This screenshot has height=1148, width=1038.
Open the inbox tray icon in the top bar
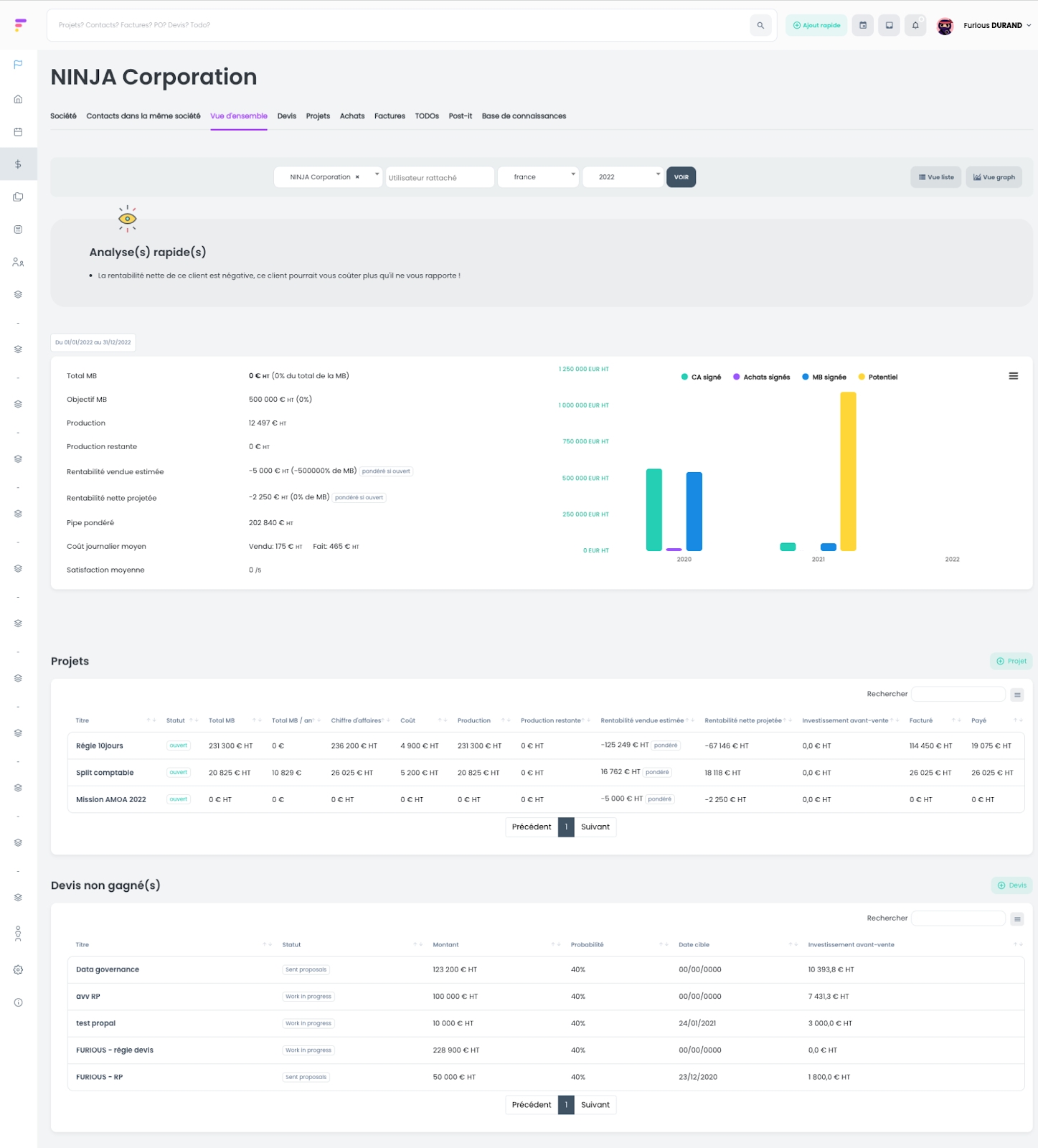pyautogui.click(x=889, y=25)
